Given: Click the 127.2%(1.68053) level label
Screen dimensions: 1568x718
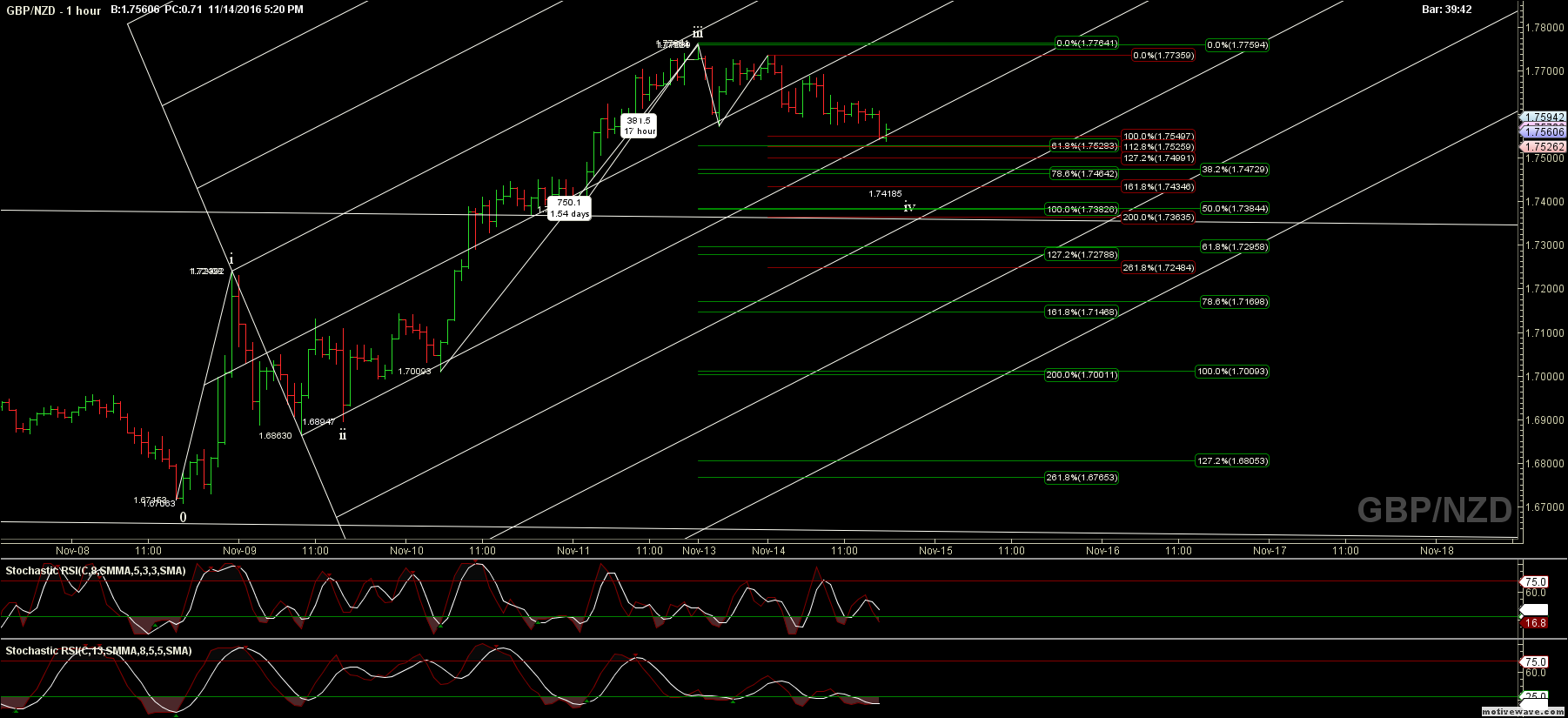Looking at the screenshot, I should [x=1232, y=461].
